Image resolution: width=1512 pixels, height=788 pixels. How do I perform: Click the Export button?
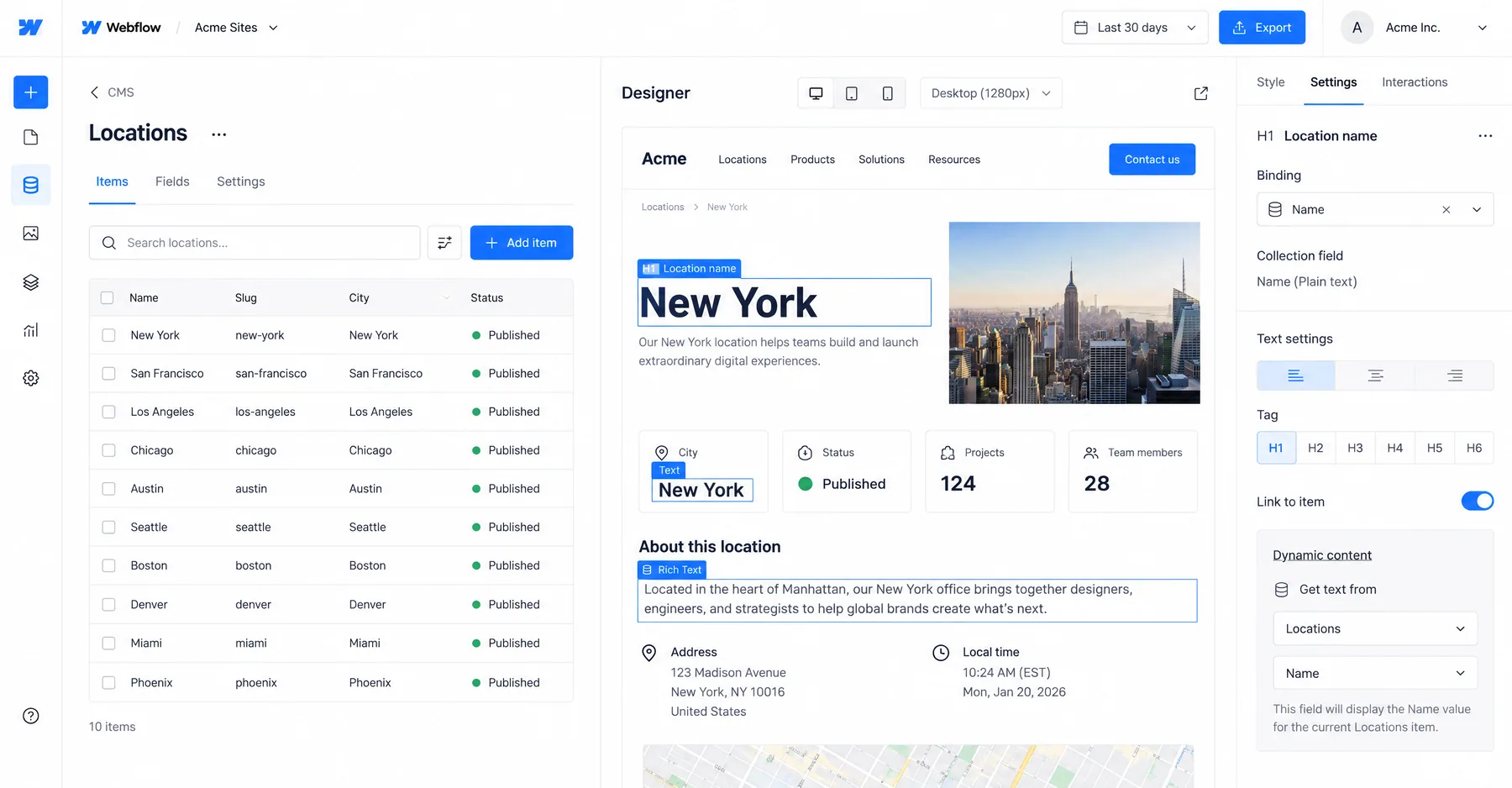(x=1262, y=28)
